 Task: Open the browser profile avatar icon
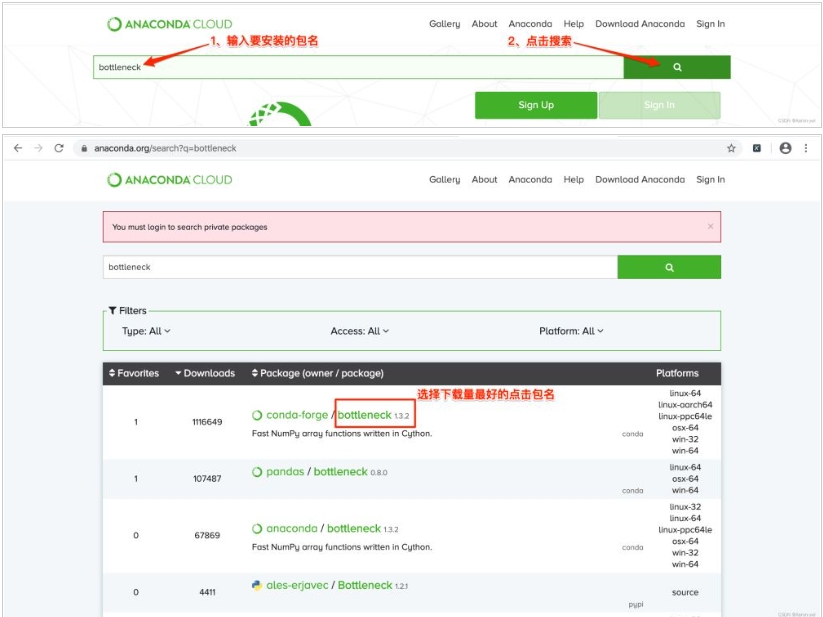pyautogui.click(x=785, y=148)
